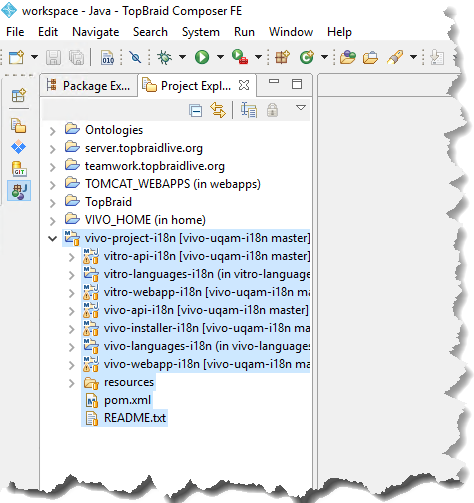Switch to the TopBraid perspective icon
This screenshot has height=503, width=474.
click(18, 147)
